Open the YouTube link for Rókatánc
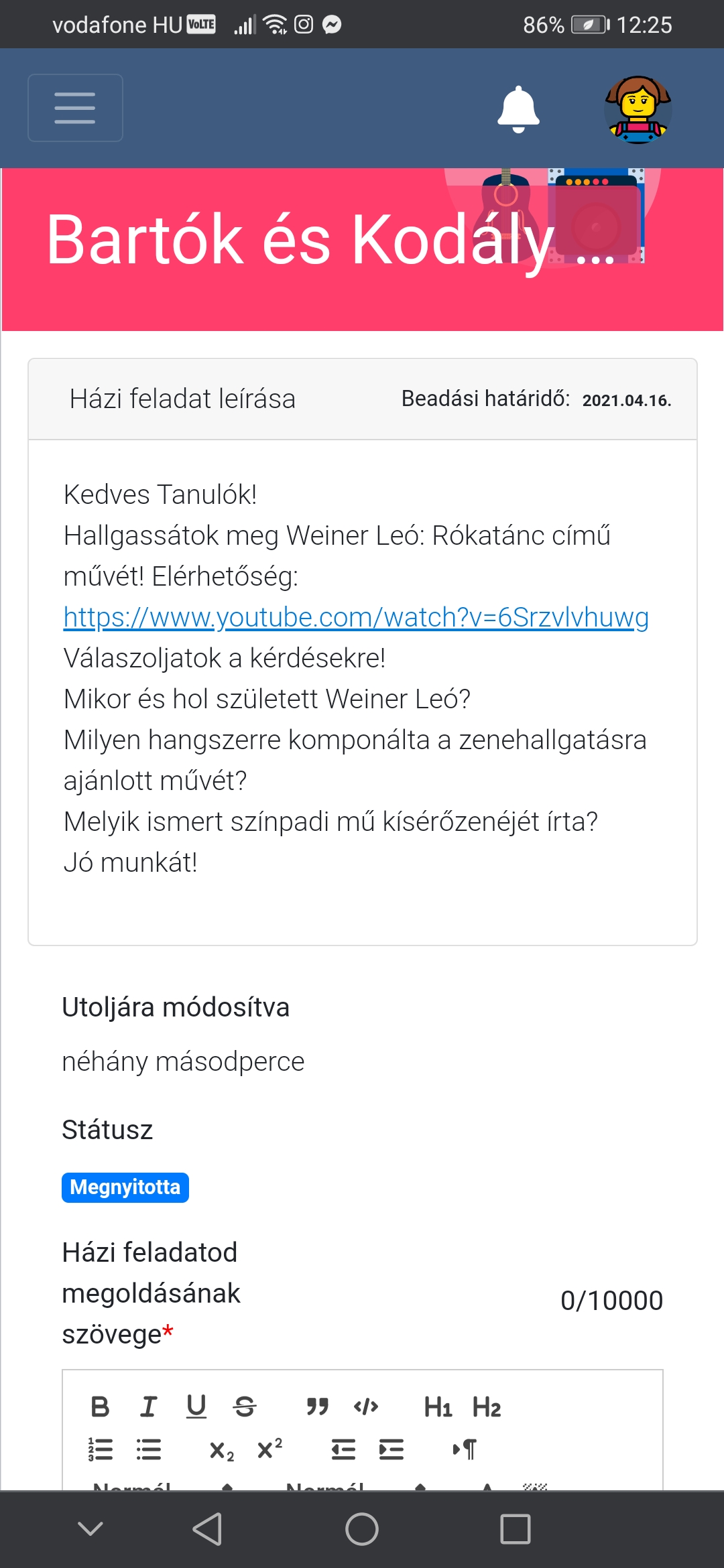The image size is (724, 1568). tap(356, 617)
